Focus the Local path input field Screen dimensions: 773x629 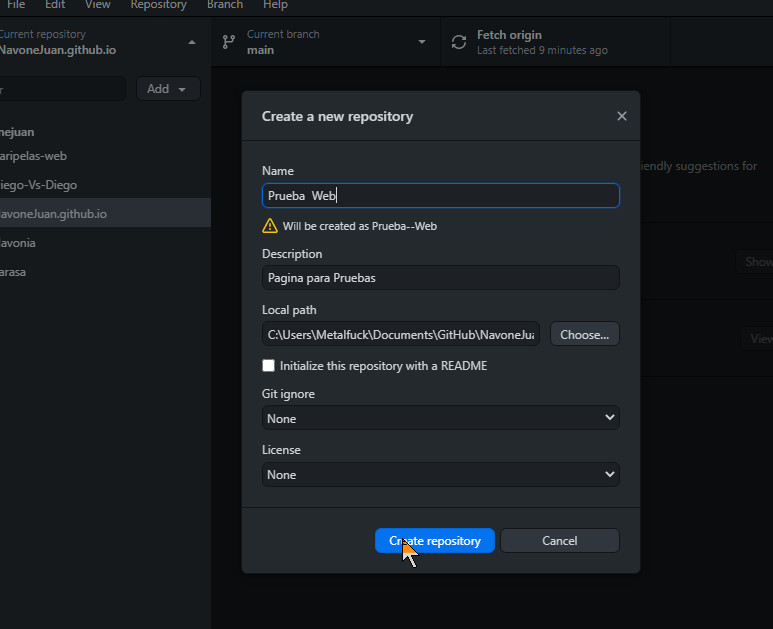coord(401,334)
